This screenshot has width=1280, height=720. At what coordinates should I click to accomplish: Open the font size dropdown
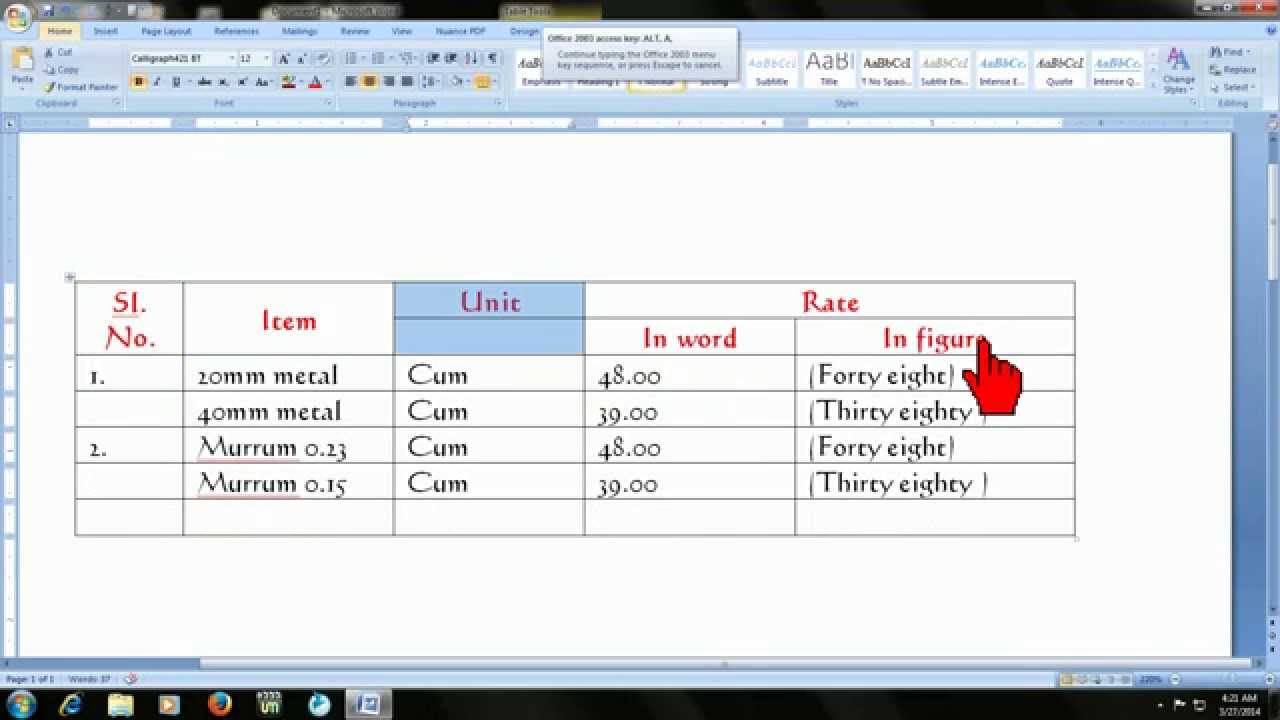click(x=266, y=59)
